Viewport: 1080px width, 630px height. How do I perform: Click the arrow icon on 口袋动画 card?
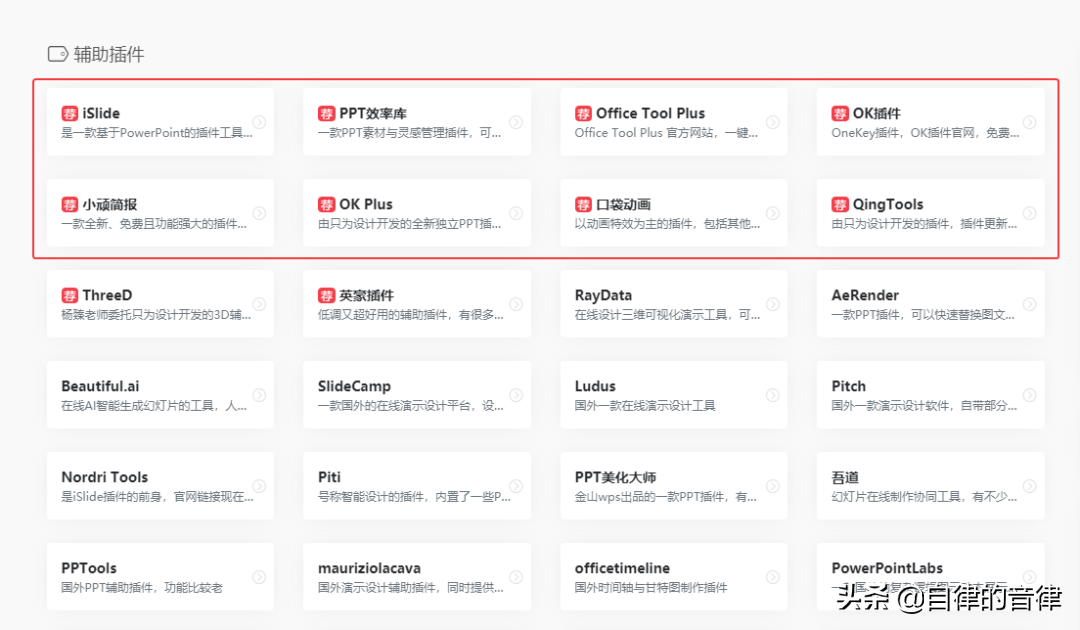pyautogui.click(x=773, y=213)
